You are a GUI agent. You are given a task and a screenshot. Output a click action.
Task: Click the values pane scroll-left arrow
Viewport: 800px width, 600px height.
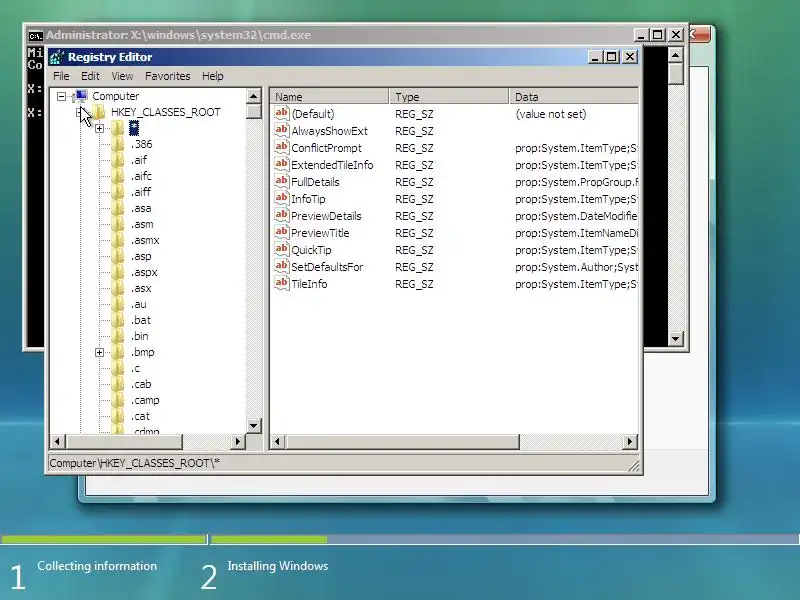(278, 441)
